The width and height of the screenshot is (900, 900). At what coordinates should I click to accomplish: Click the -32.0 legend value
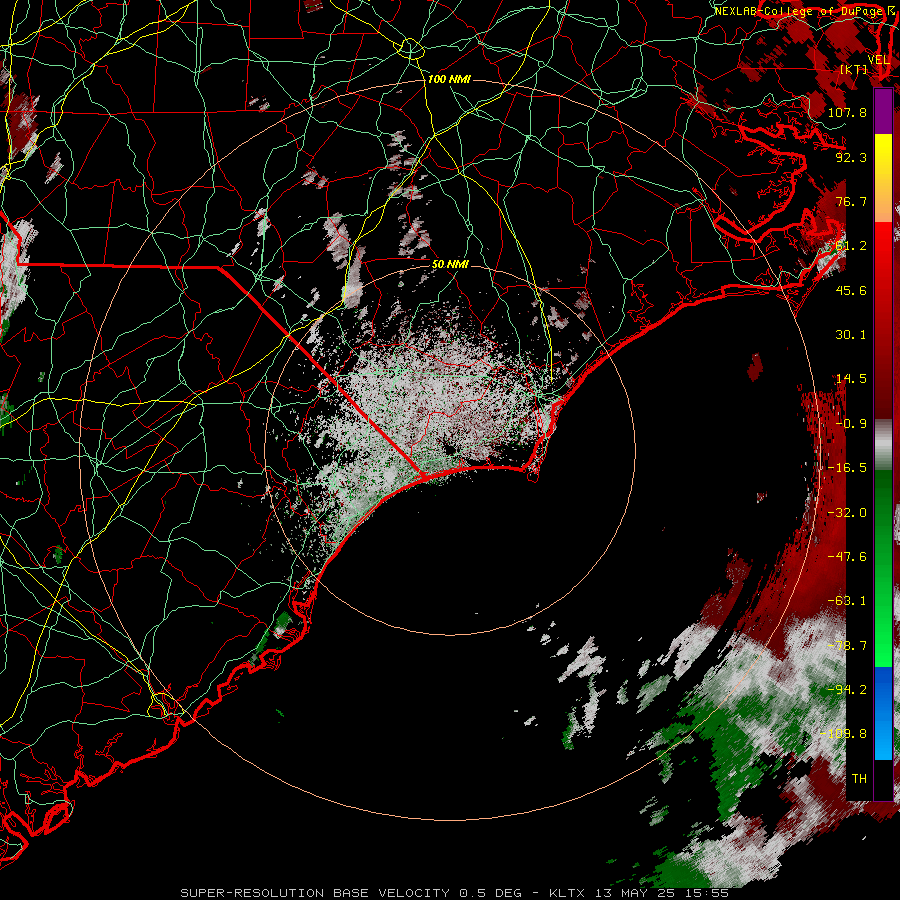coord(847,512)
